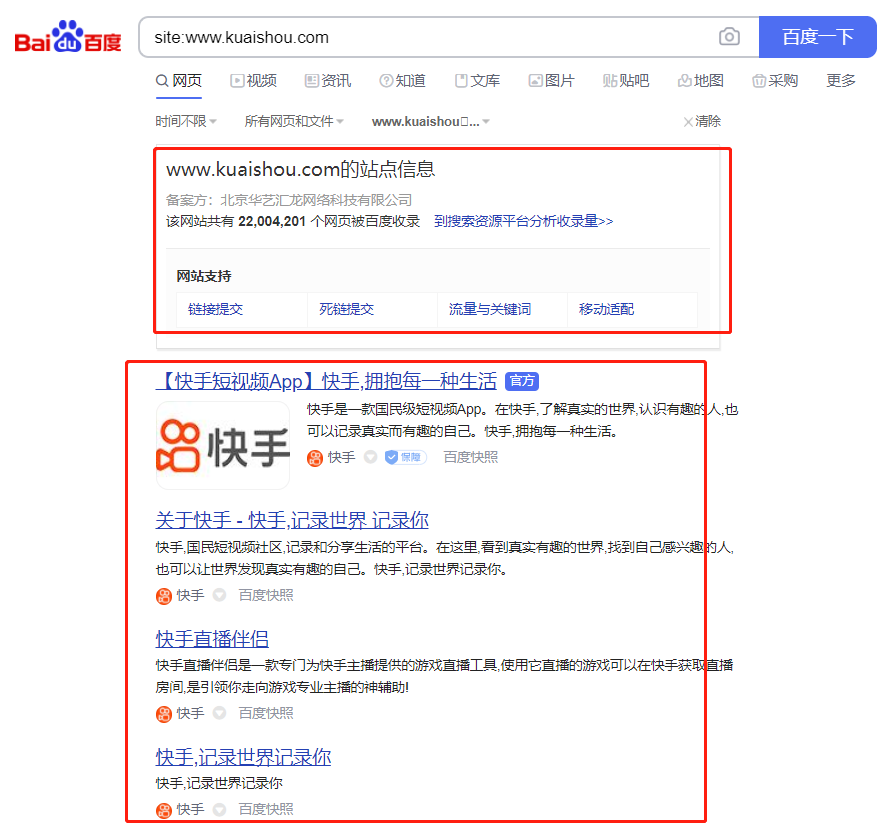
Task: Click 清除 to clear filters
Action: [702, 121]
